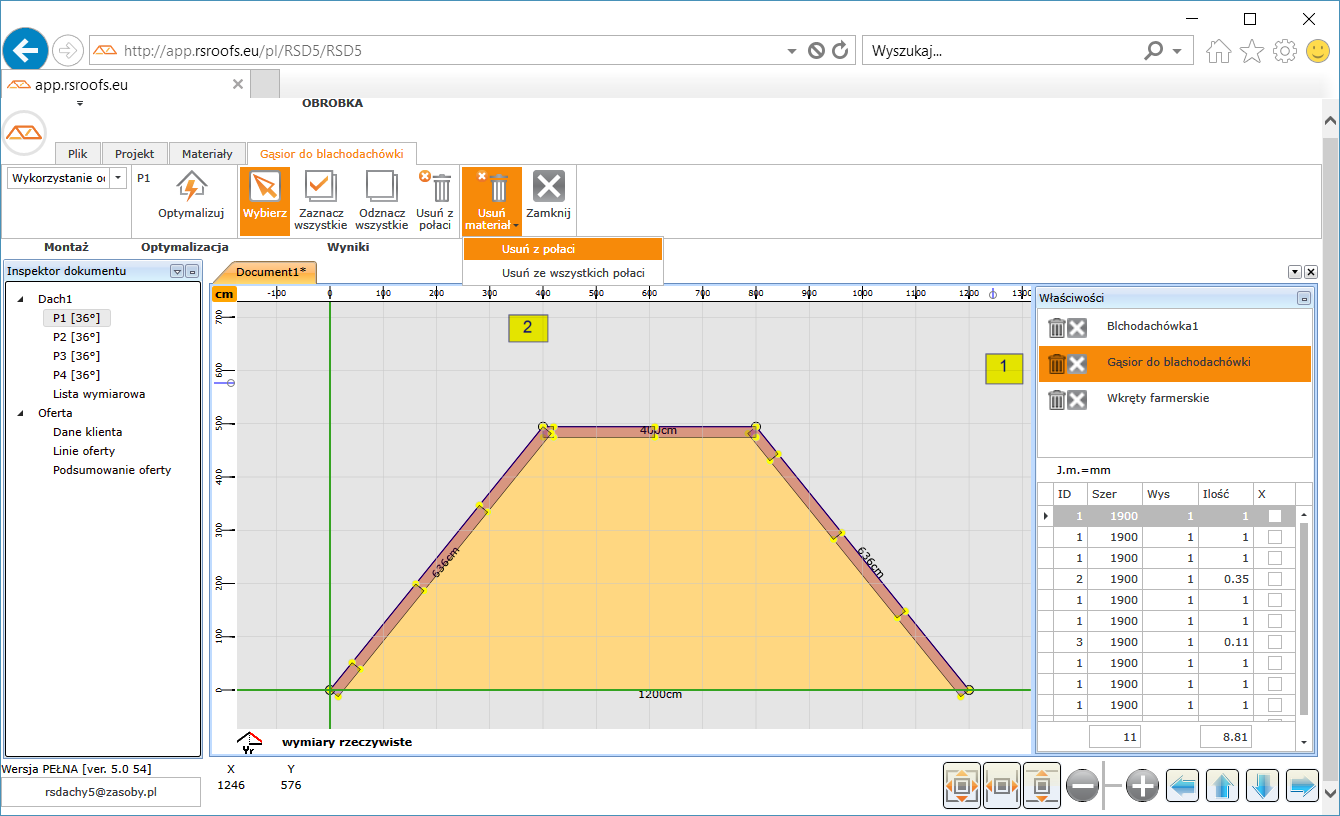
Task: Click the Optymalizuj icon in the ribbon
Action: click(x=191, y=187)
